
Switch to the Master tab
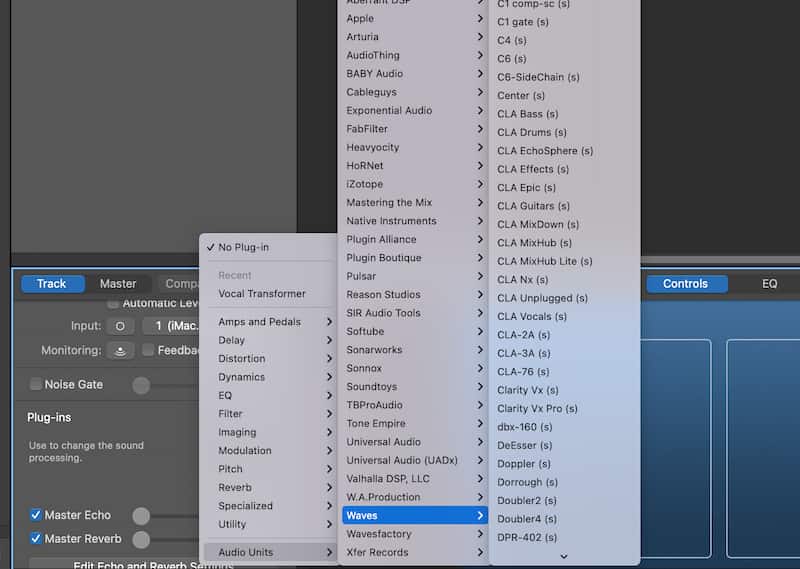tap(118, 284)
